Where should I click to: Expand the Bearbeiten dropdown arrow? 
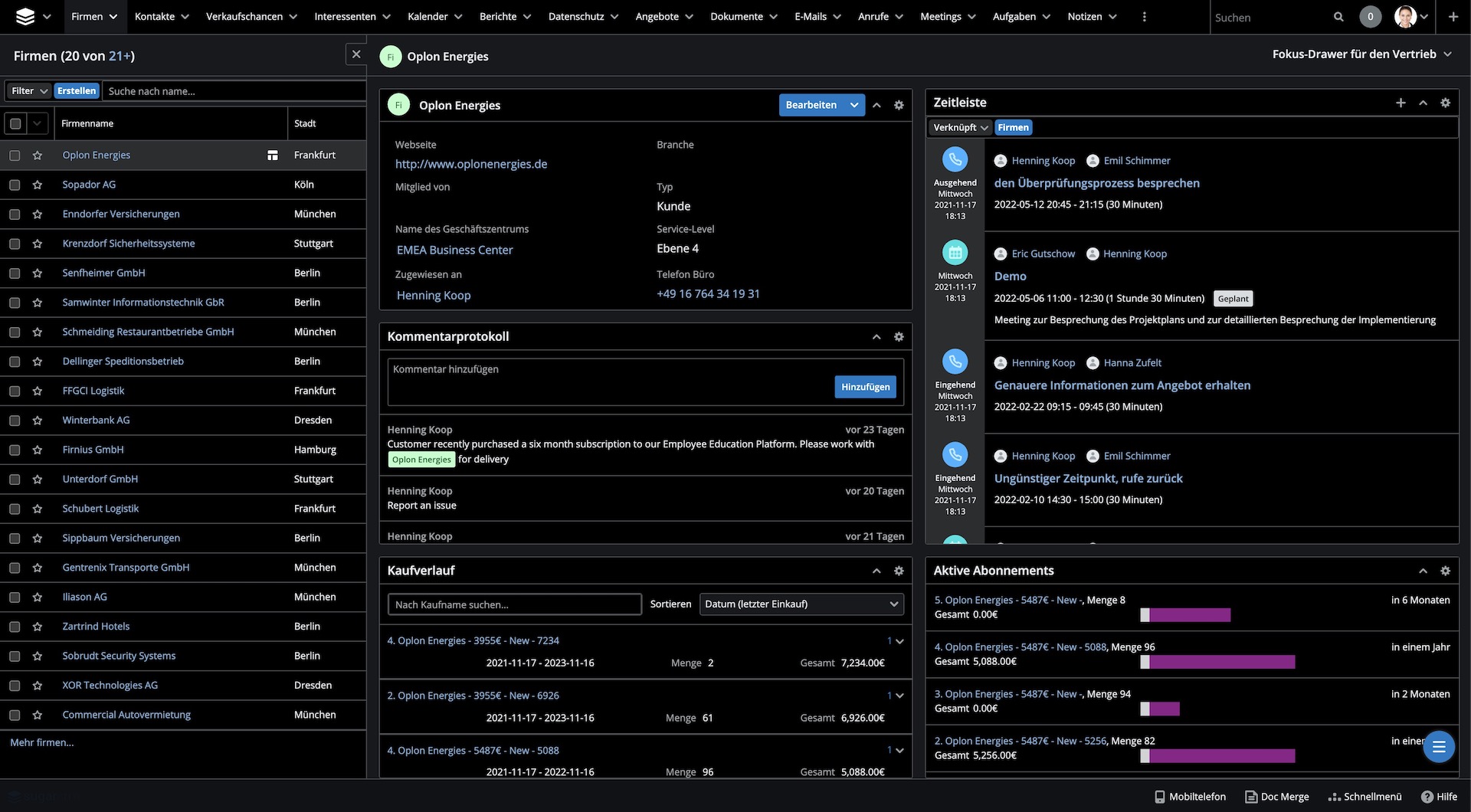[x=854, y=105]
